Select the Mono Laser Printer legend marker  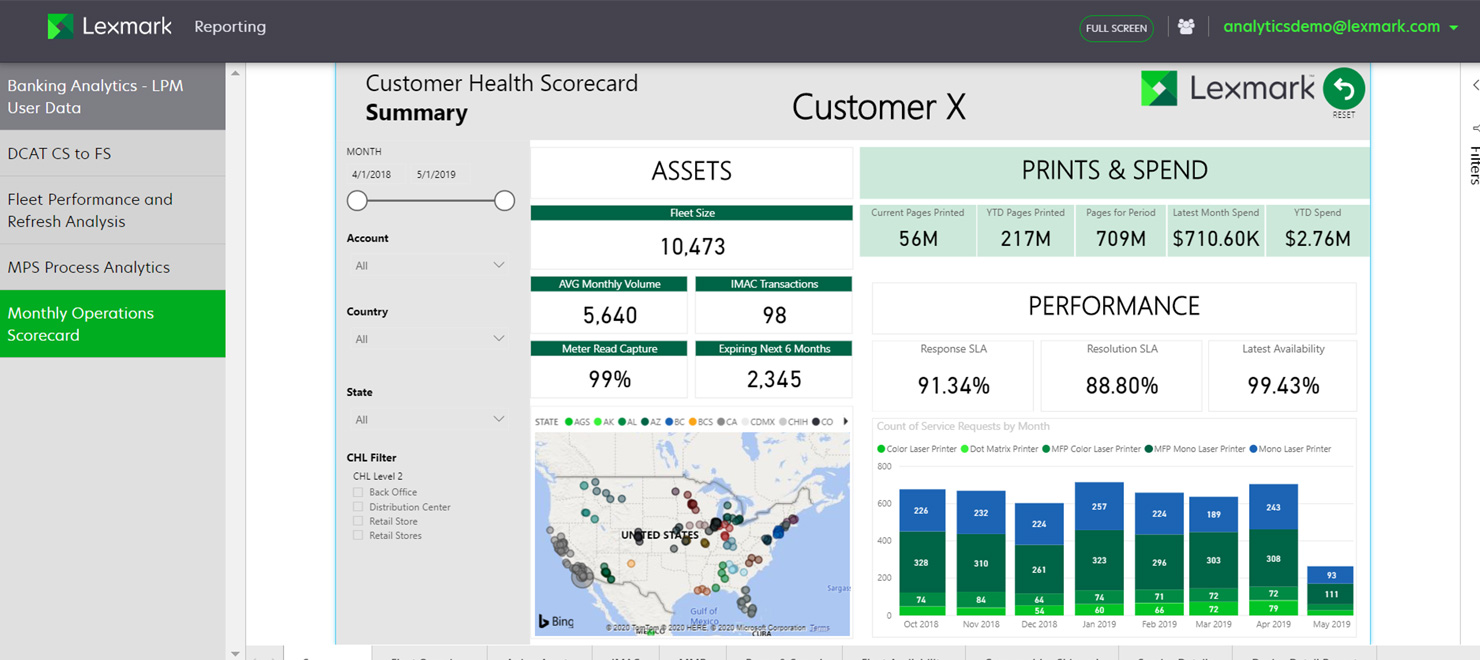1253,449
